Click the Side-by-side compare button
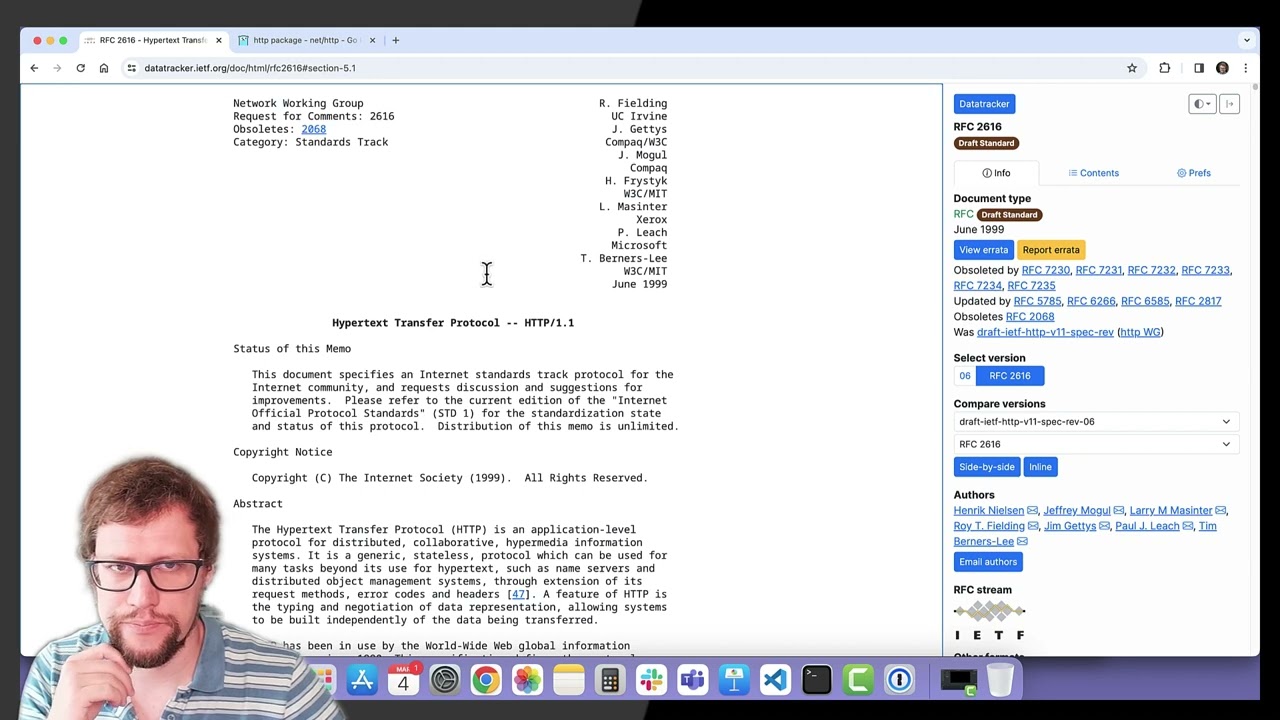This screenshot has height=720, width=1280. (987, 467)
